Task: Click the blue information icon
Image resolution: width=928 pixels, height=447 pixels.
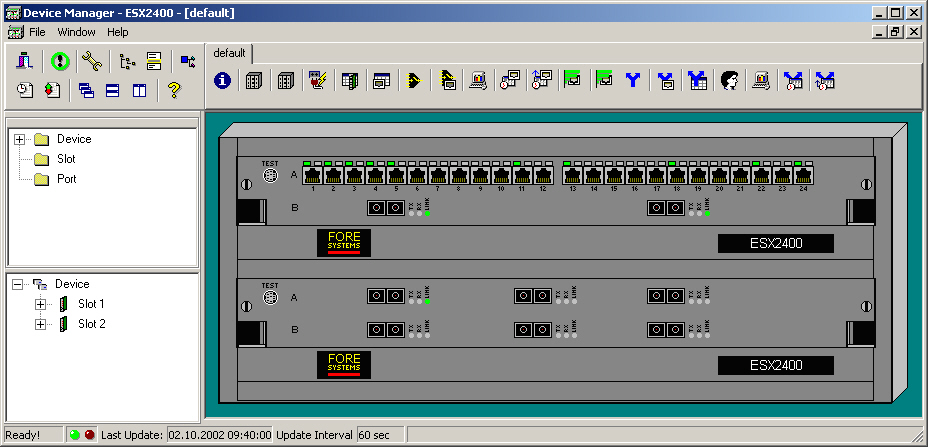Action: click(x=222, y=80)
